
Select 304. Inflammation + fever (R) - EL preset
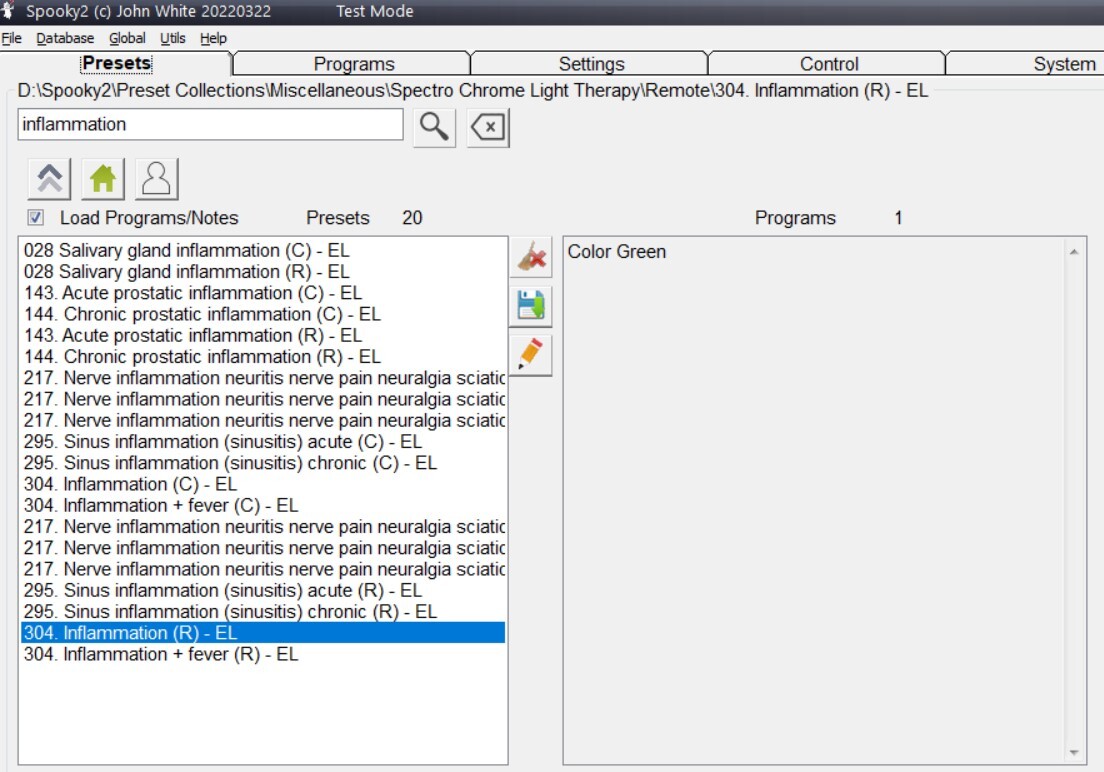(x=161, y=654)
